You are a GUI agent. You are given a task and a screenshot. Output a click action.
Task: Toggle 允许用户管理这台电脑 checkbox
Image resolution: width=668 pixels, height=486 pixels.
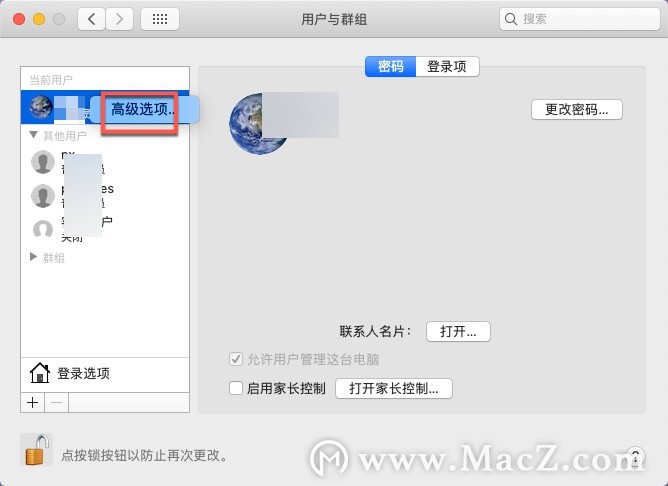236,359
